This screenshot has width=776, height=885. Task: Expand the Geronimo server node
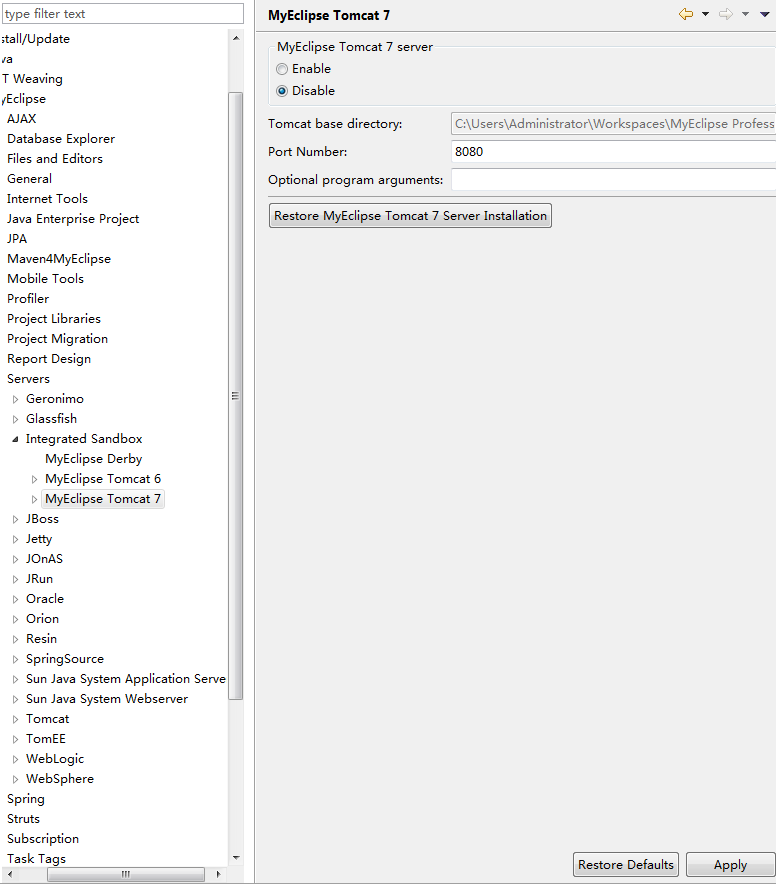tap(15, 399)
